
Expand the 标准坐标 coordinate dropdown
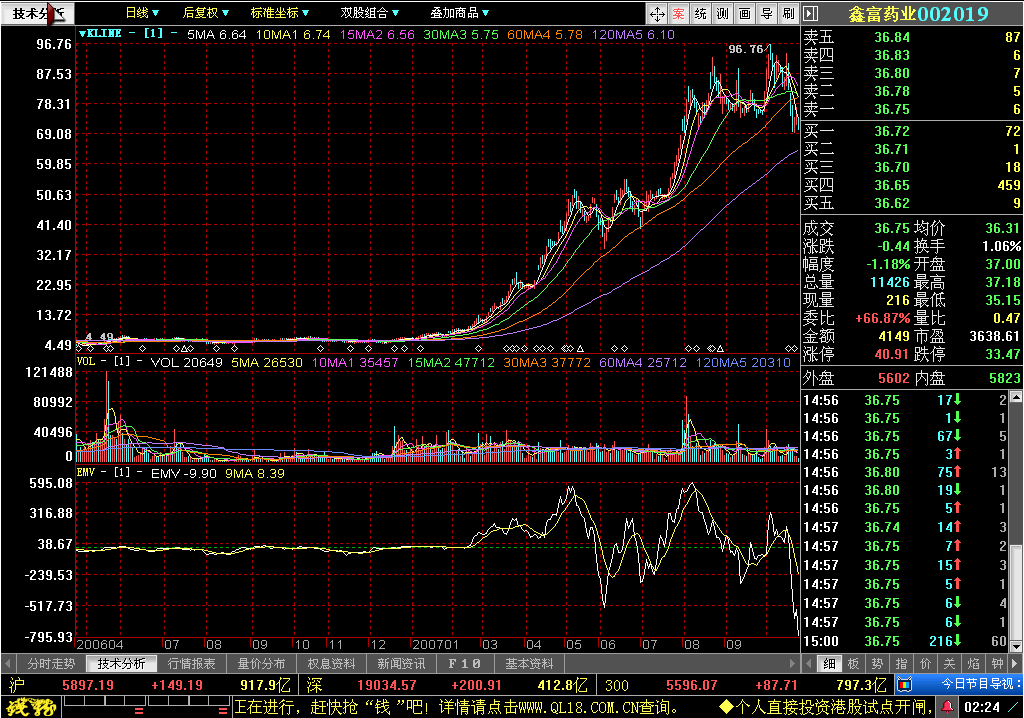(x=280, y=12)
